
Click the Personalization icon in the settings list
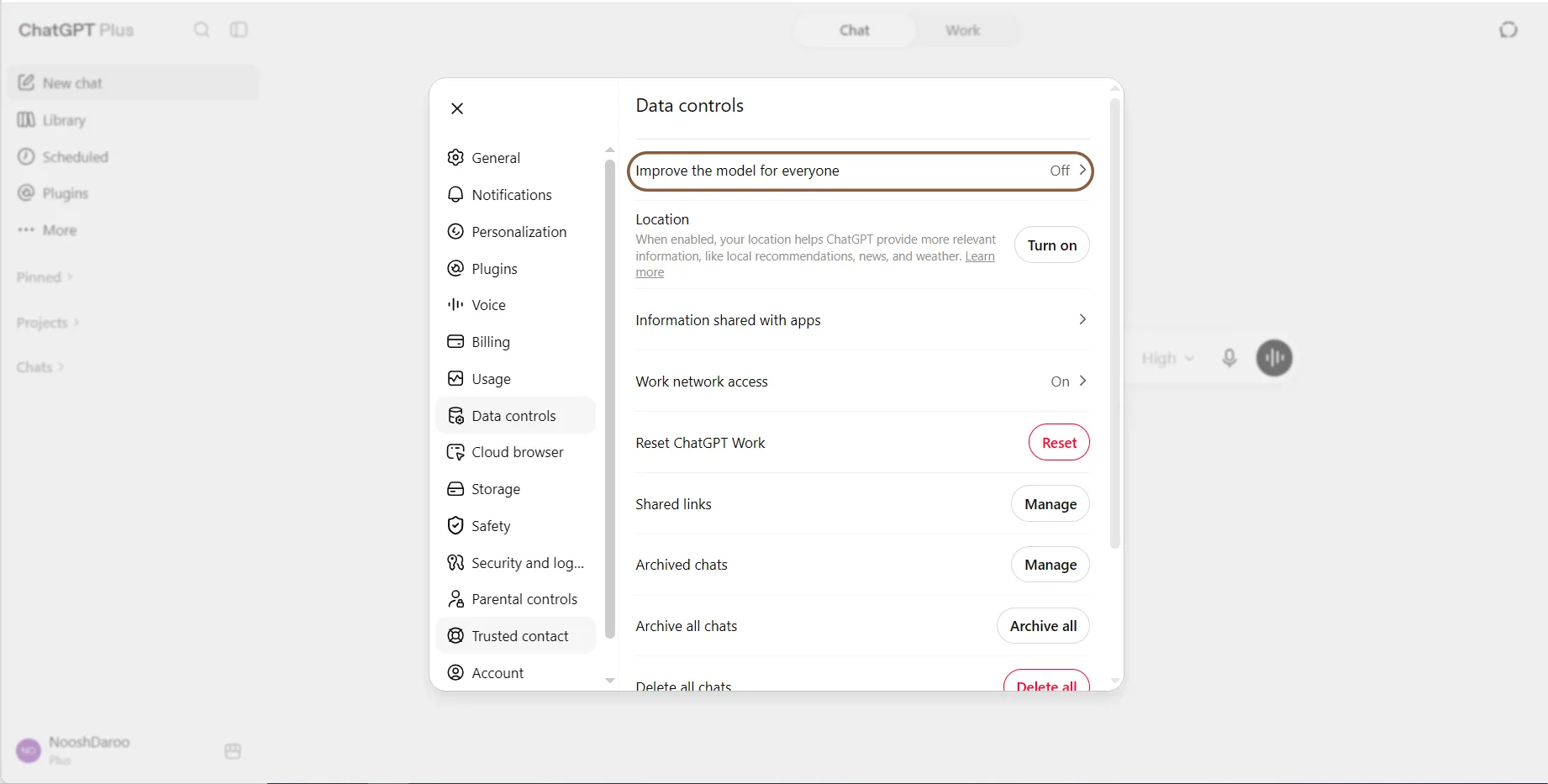(455, 231)
